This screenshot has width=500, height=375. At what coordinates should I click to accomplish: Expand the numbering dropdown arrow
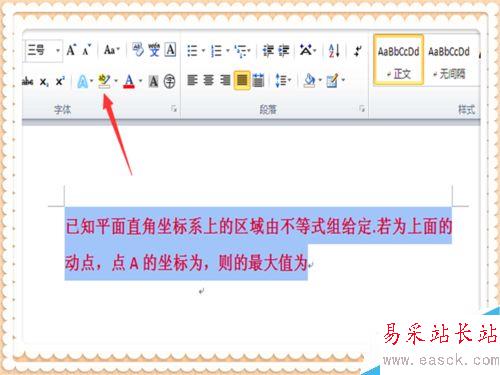[228, 51]
